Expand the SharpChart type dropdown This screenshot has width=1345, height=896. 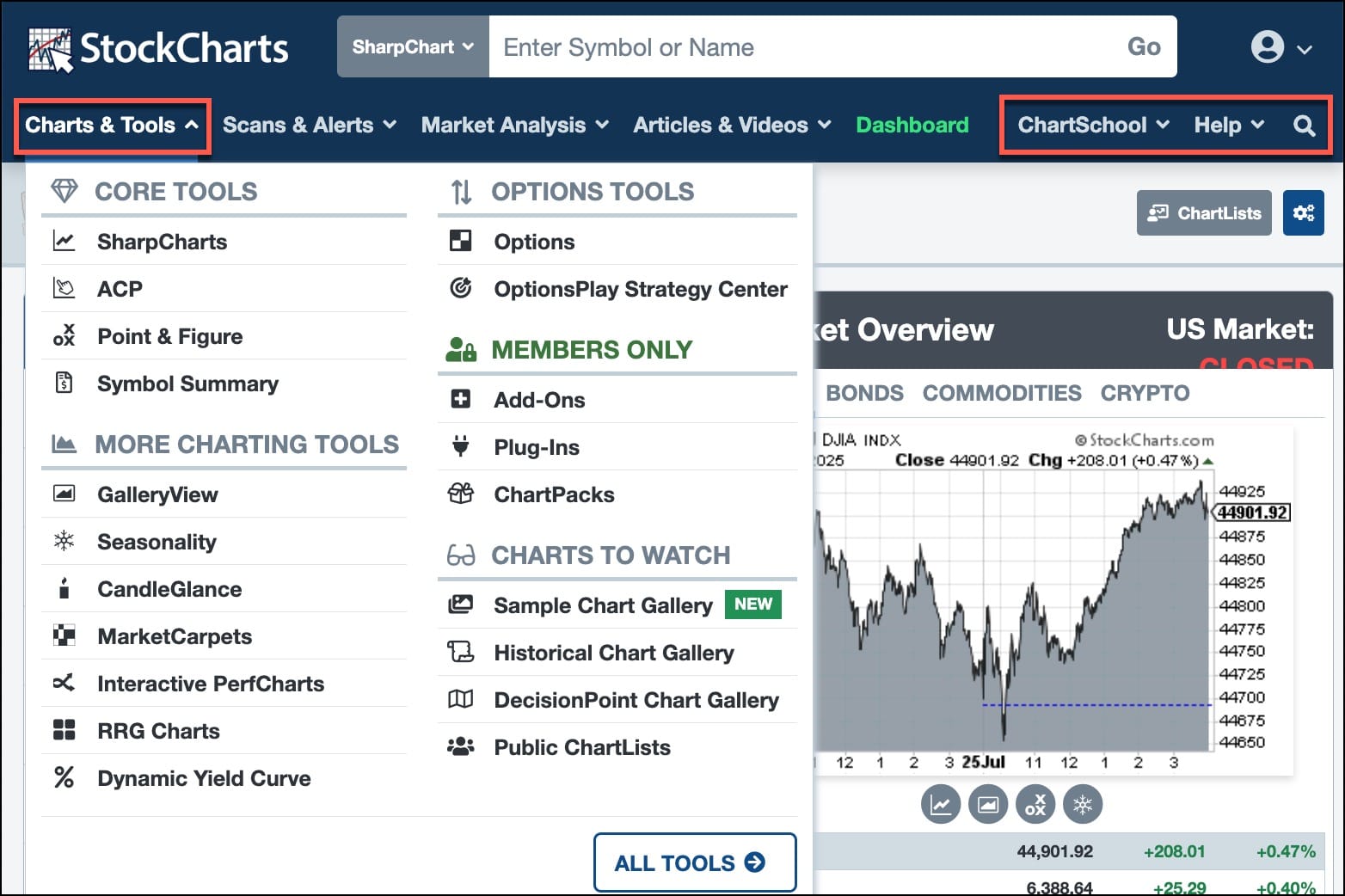413,47
